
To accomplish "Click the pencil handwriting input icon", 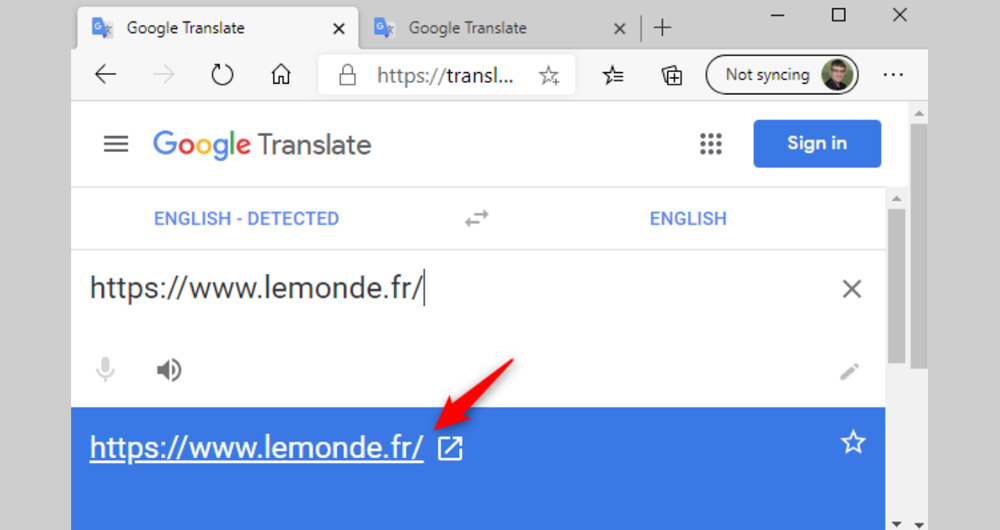I will click(849, 372).
